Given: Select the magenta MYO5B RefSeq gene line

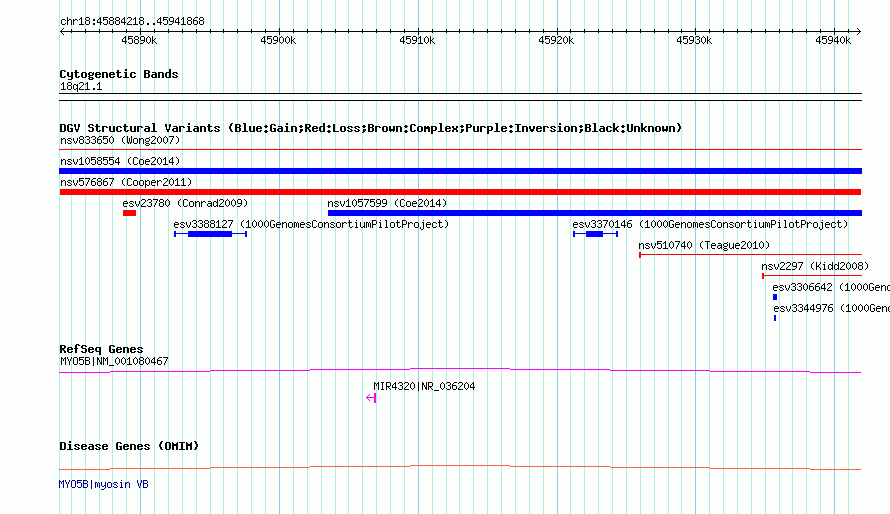Looking at the screenshot, I should pyautogui.click(x=460, y=370).
